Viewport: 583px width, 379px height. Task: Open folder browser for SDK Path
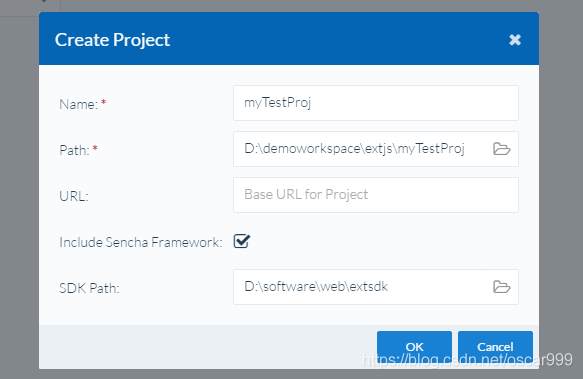point(502,287)
